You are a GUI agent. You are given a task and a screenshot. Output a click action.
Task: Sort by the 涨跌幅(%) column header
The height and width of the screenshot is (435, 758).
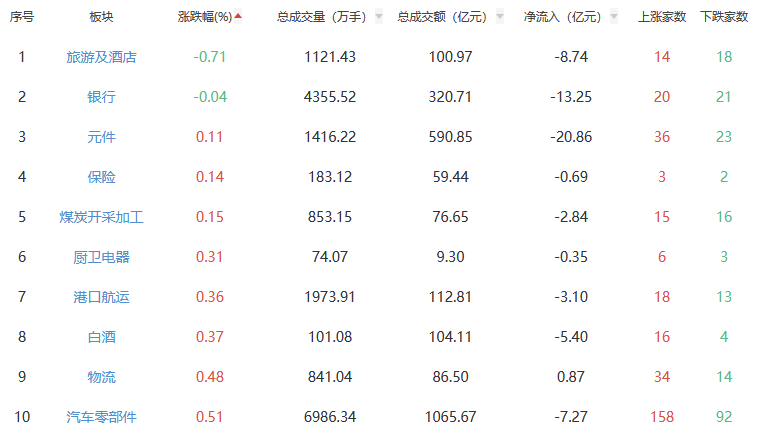pos(204,17)
